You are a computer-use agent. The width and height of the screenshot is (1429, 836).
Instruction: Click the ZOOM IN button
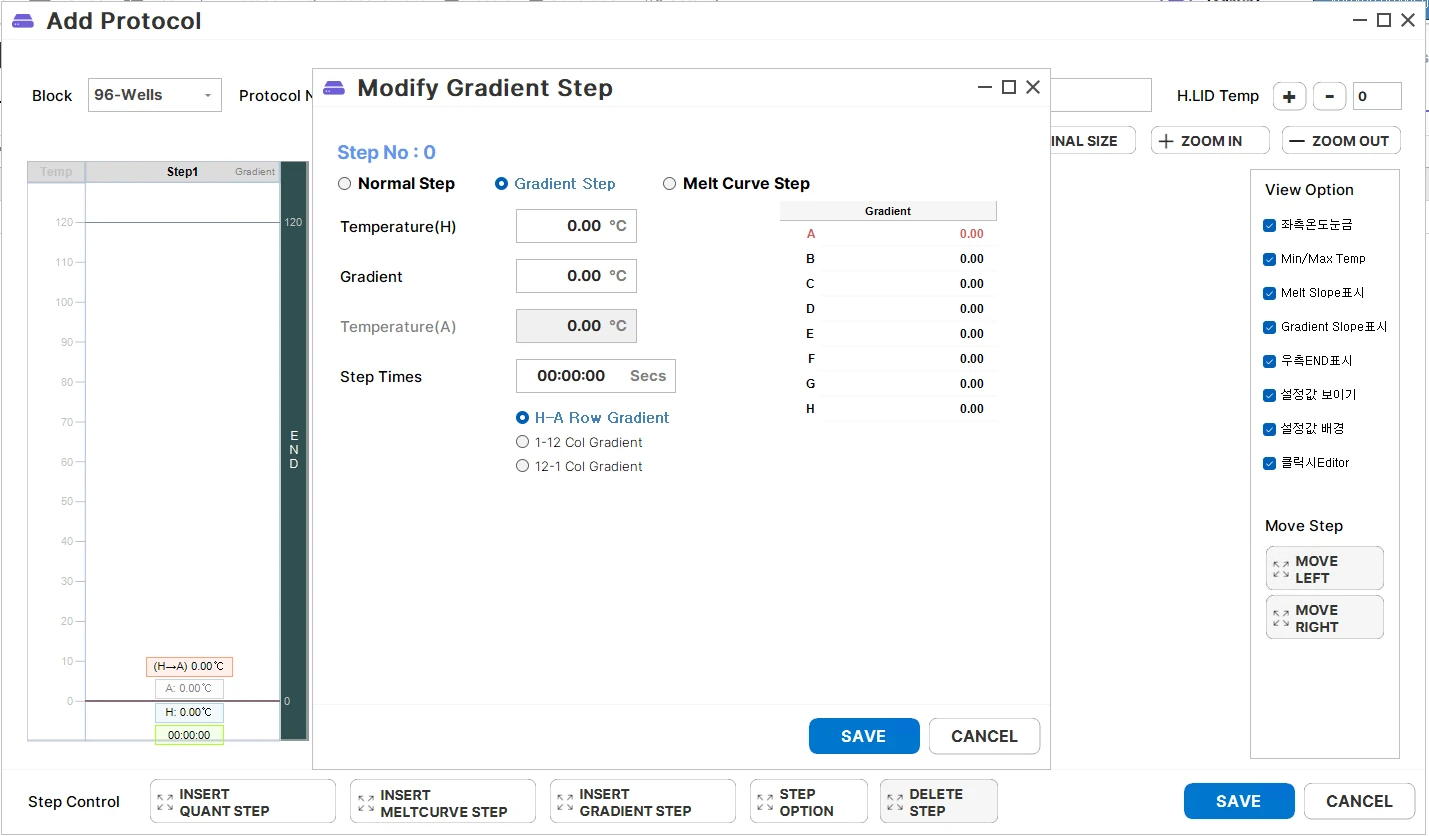(x=1210, y=141)
